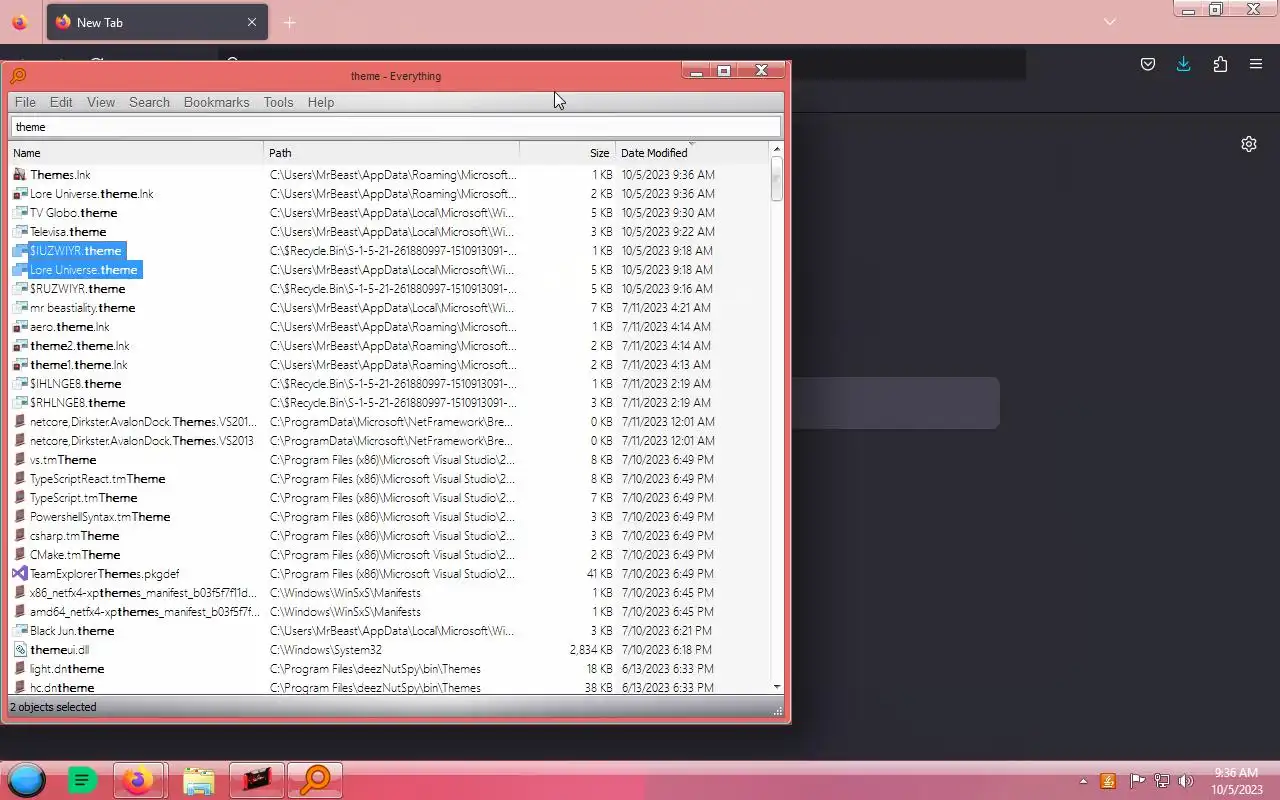
Task: Select the Firefox New Tab tab
Action: (156, 22)
